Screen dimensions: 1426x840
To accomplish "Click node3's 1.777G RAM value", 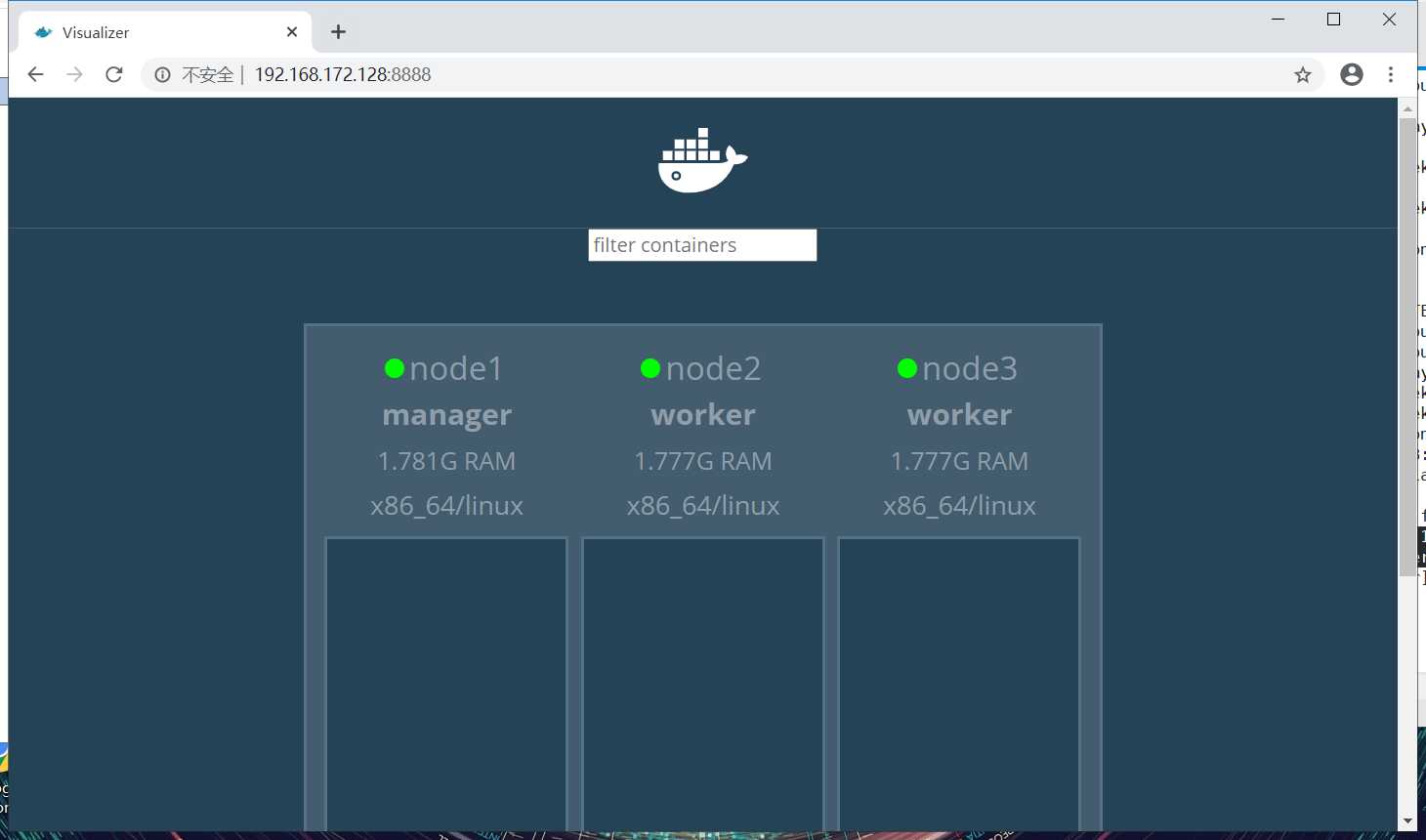I will pos(960,461).
